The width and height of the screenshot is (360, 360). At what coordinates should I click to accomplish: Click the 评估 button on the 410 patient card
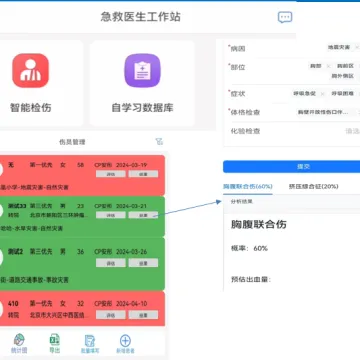pos(111,315)
